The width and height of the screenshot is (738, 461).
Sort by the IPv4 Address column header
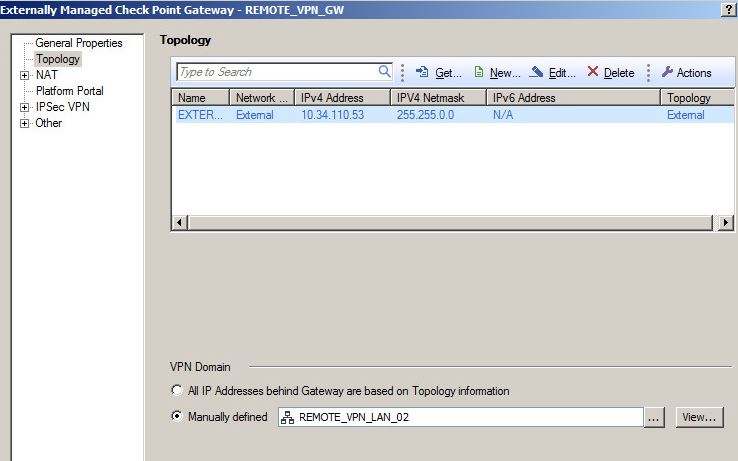click(342, 97)
